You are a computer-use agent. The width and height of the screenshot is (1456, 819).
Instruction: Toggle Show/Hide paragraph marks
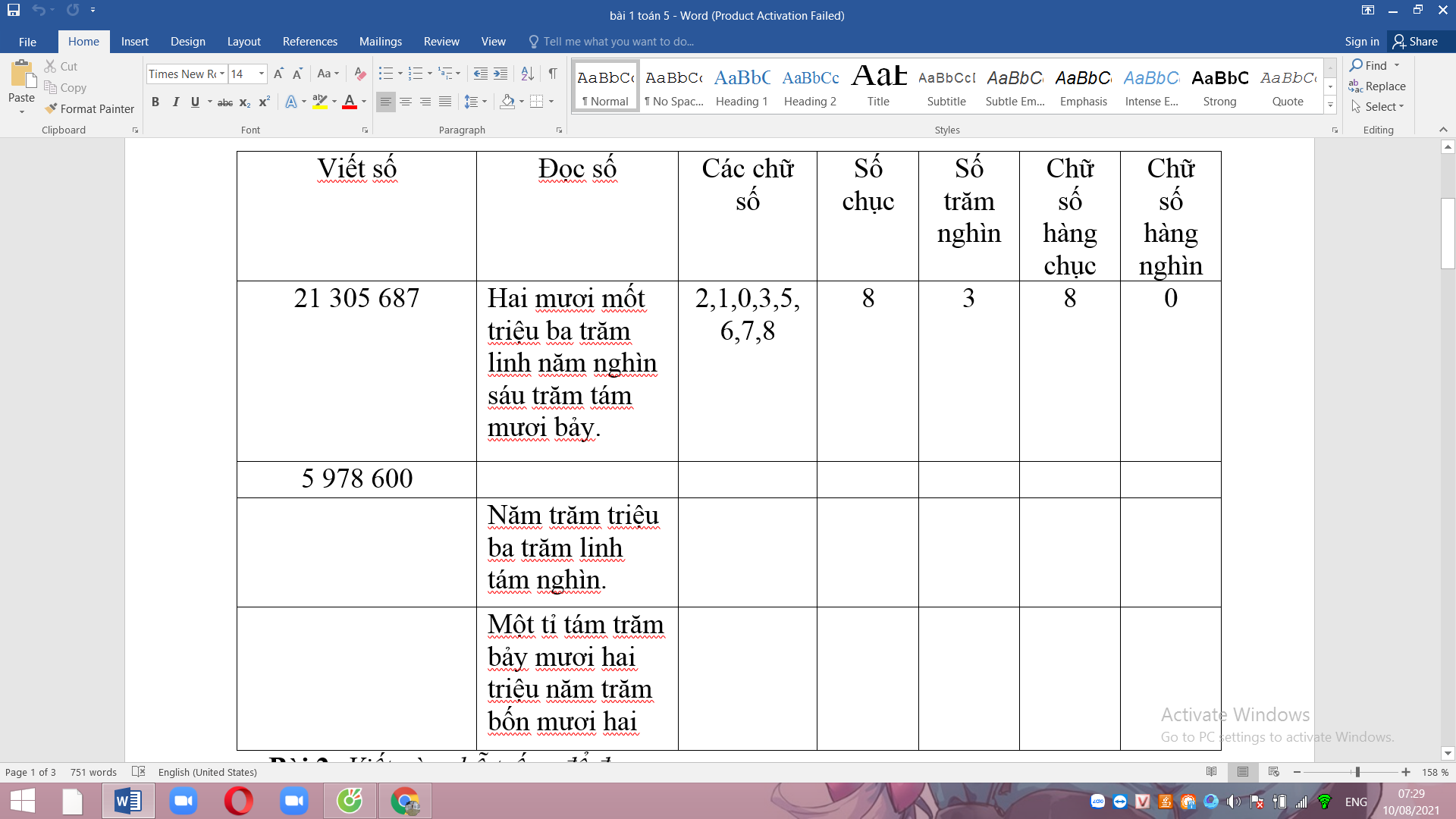pyautogui.click(x=553, y=74)
